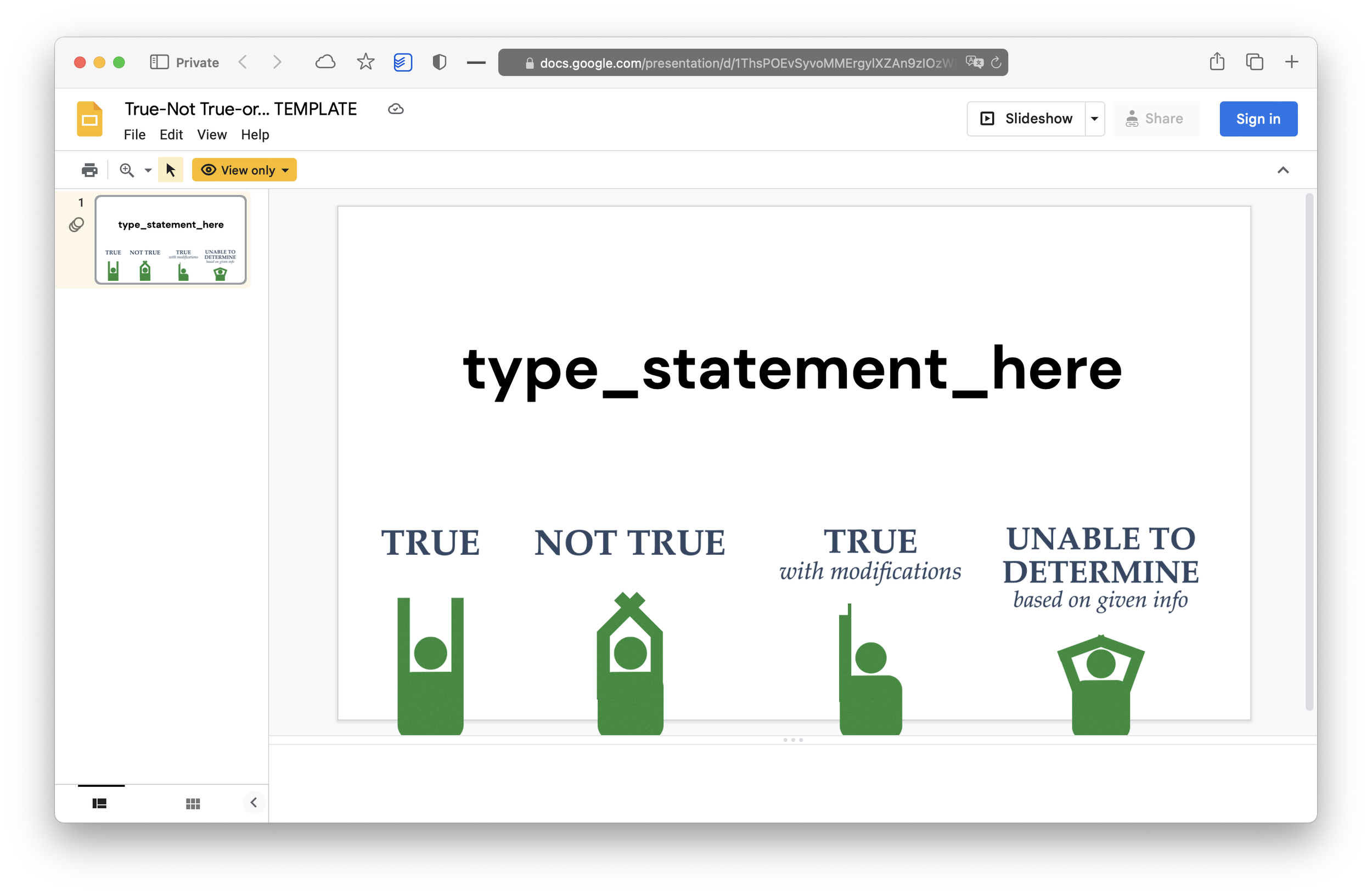Click the document cloud status icon
The height and width of the screenshot is (895, 1372).
(x=396, y=109)
